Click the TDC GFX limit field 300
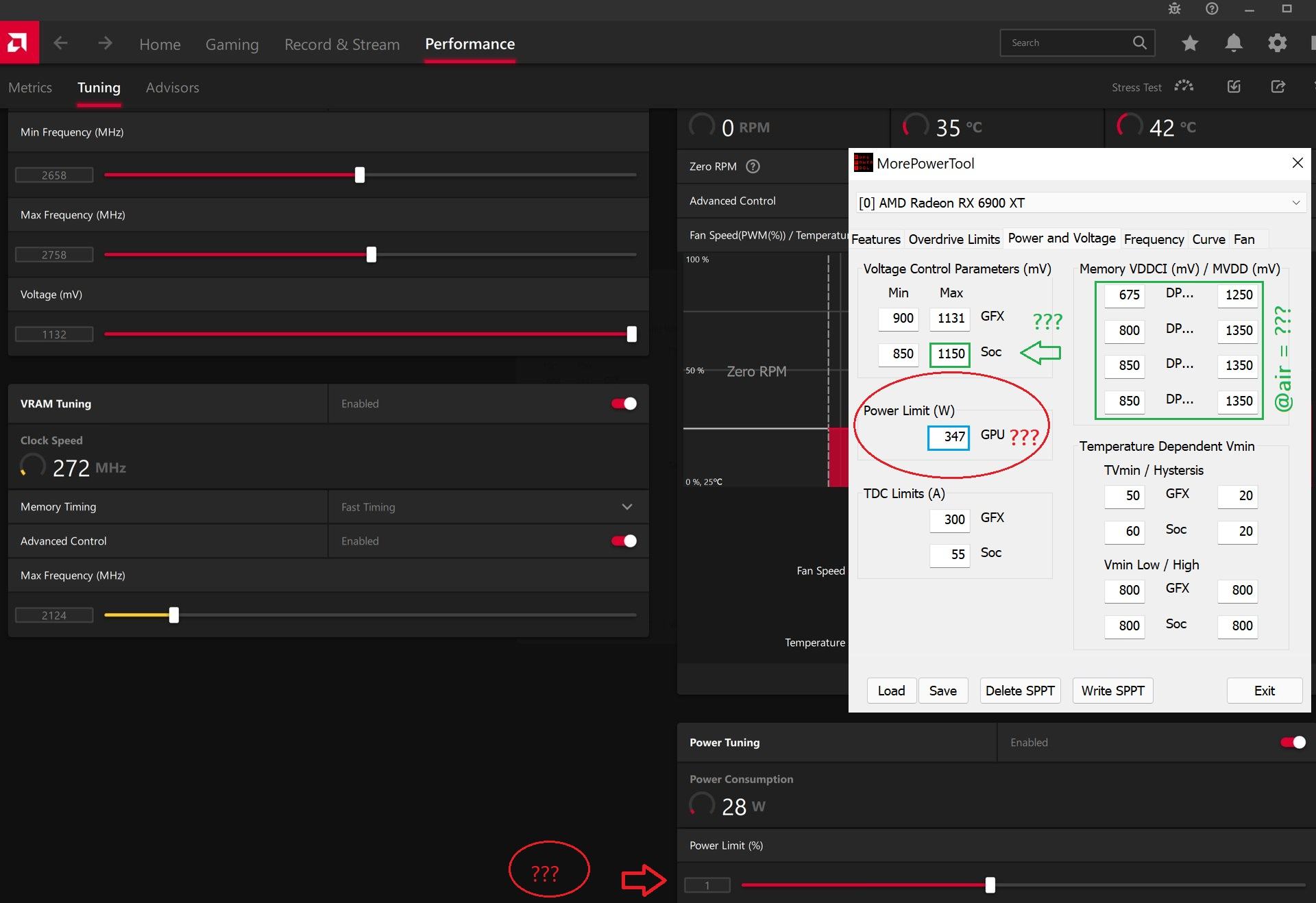Screen dimensions: 1316x903 click(x=949, y=519)
